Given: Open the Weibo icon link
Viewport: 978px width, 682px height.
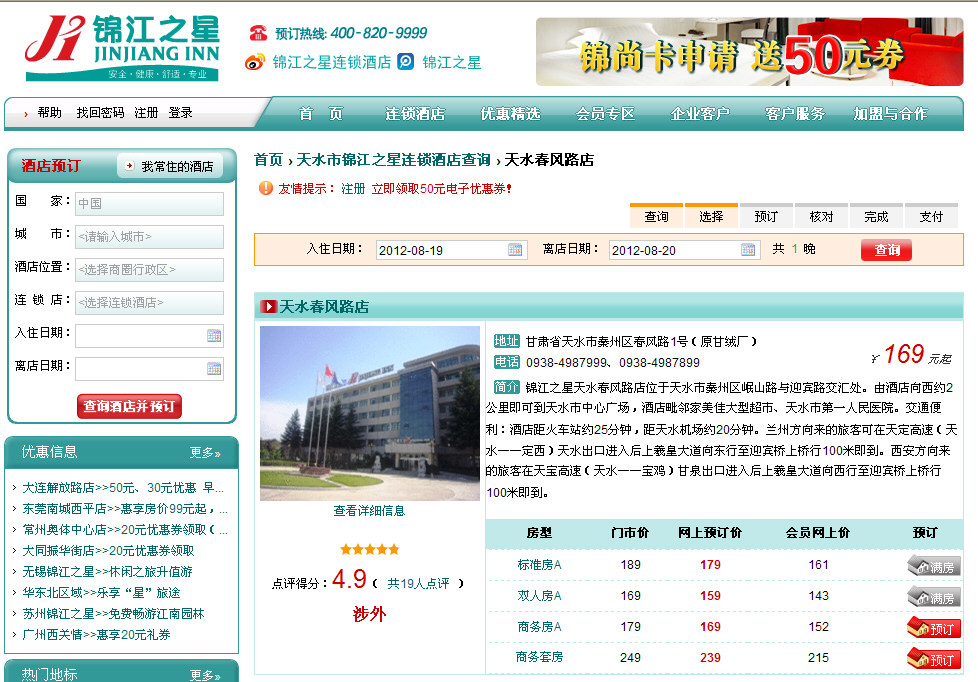Looking at the screenshot, I should pyautogui.click(x=254, y=62).
